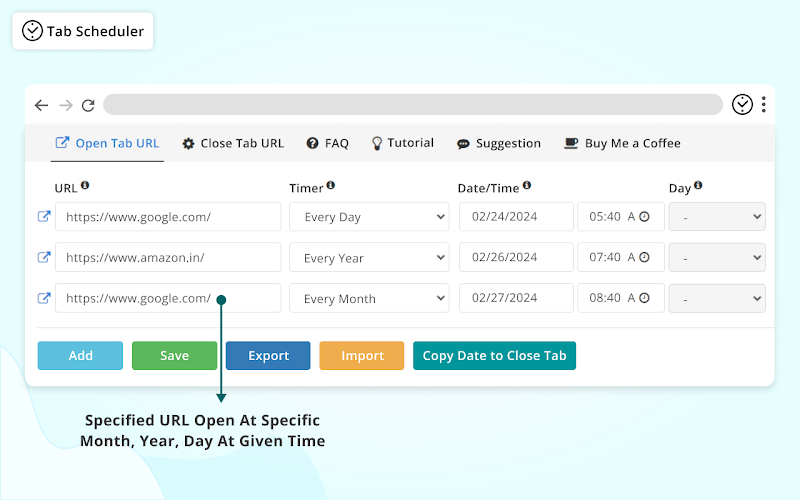This screenshot has width=800, height=500.
Task: Click the 02/24/2024 date field
Action: 516,217
